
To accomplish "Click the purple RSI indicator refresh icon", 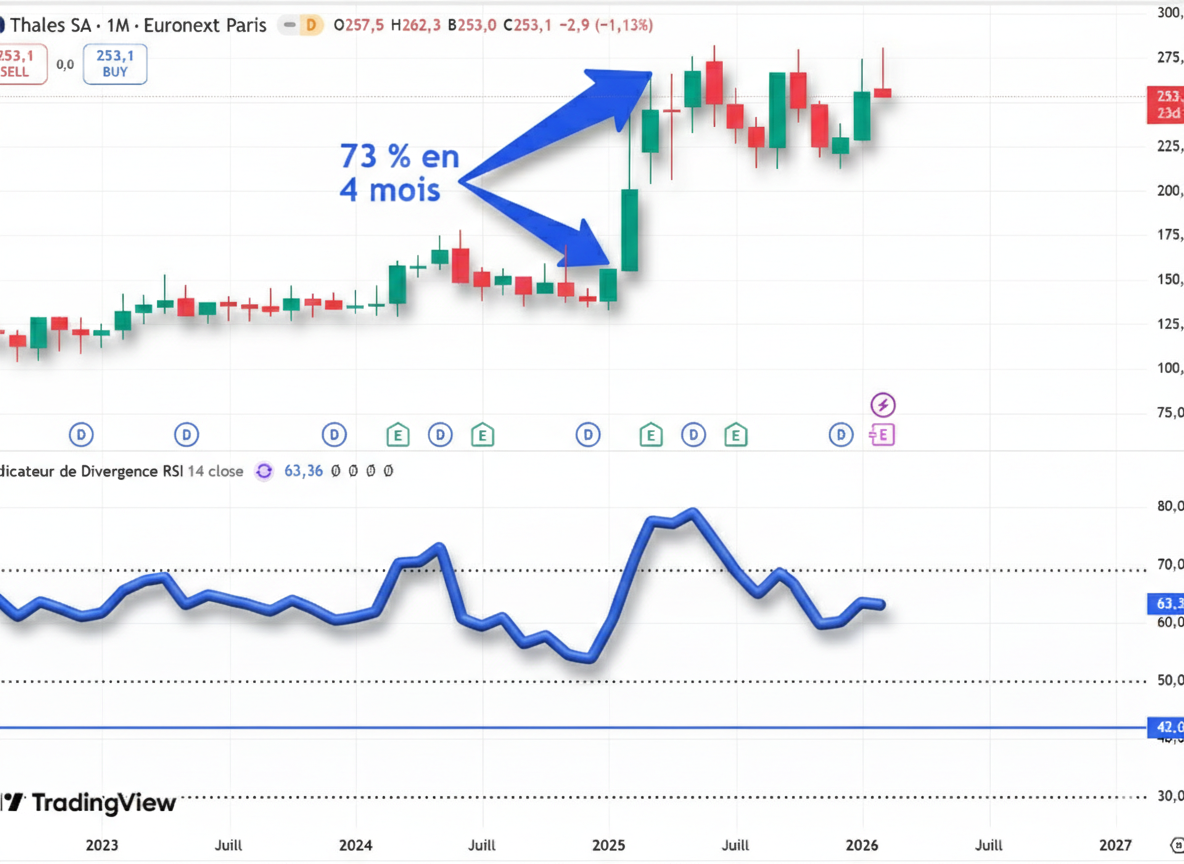I will (x=264, y=471).
